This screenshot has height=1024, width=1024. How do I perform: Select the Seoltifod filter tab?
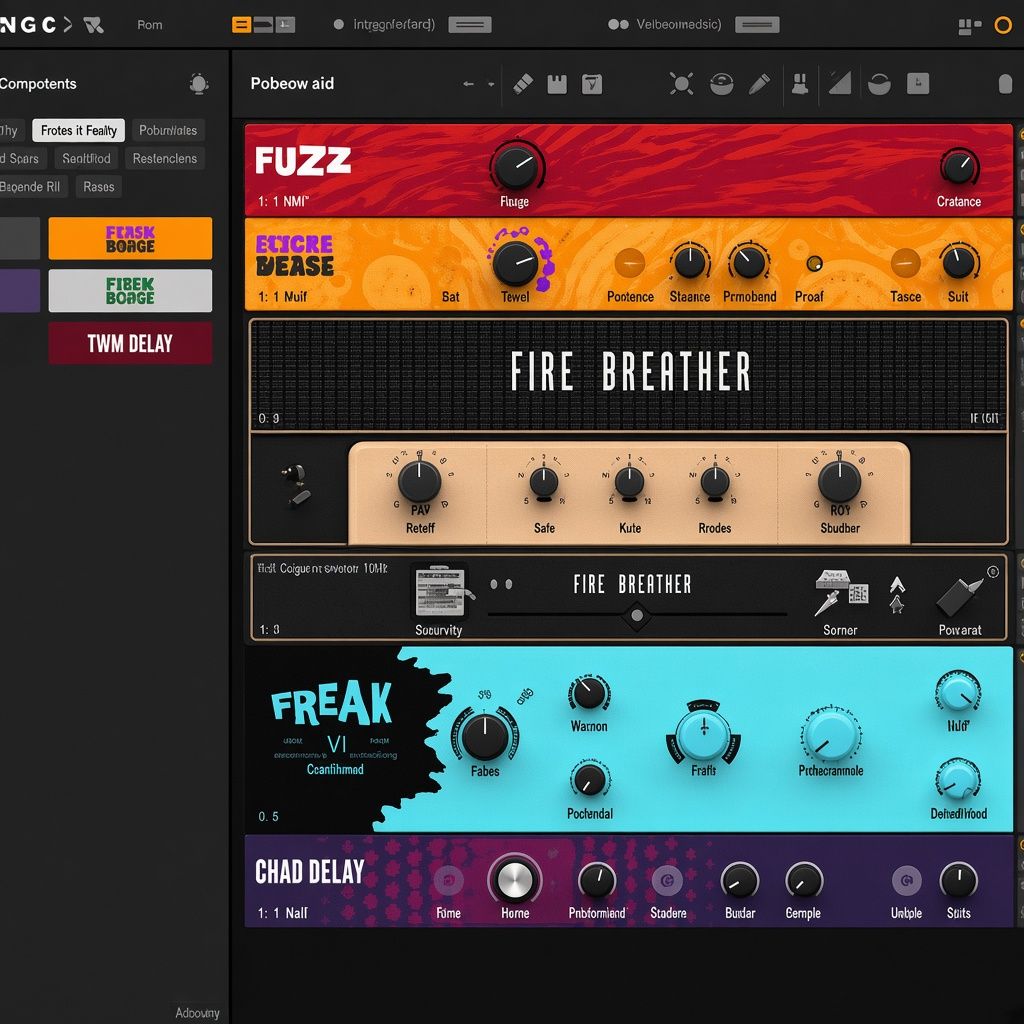pos(86,158)
